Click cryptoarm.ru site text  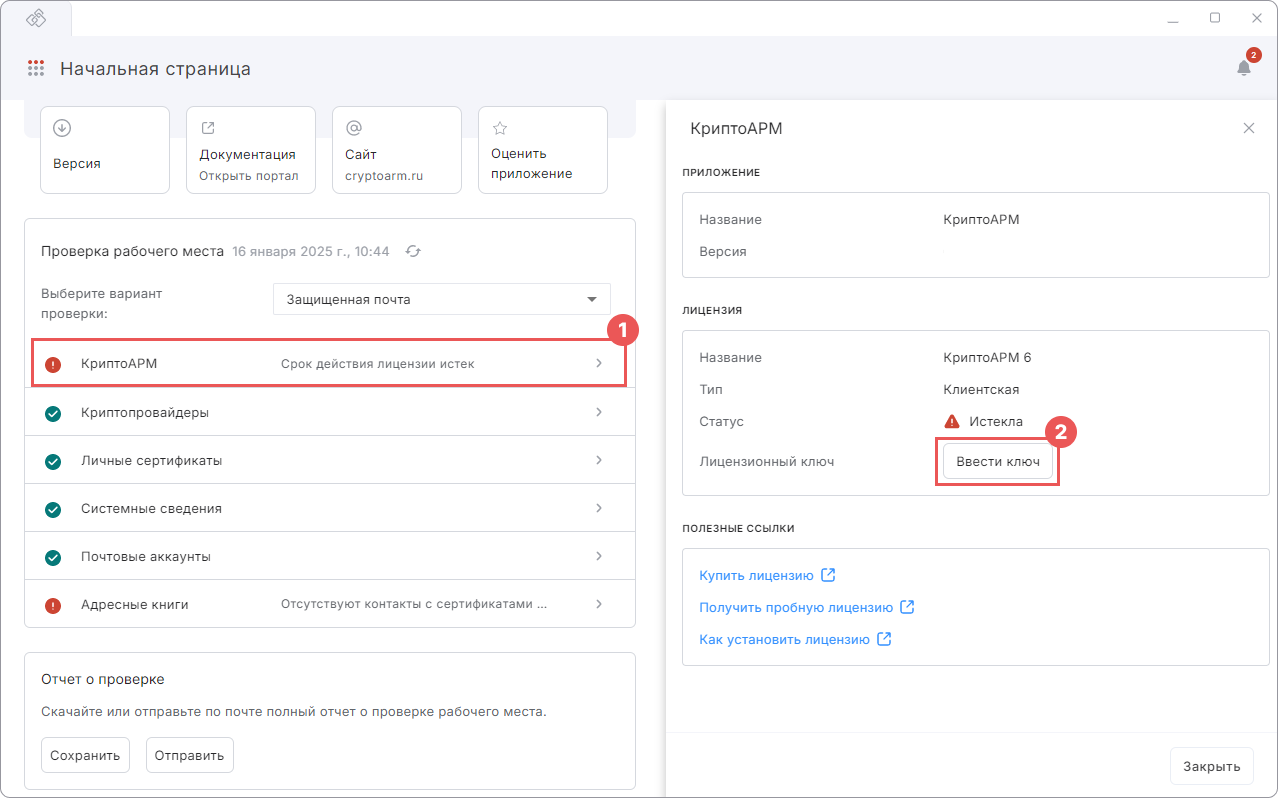pyautogui.click(x=384, y=176)
